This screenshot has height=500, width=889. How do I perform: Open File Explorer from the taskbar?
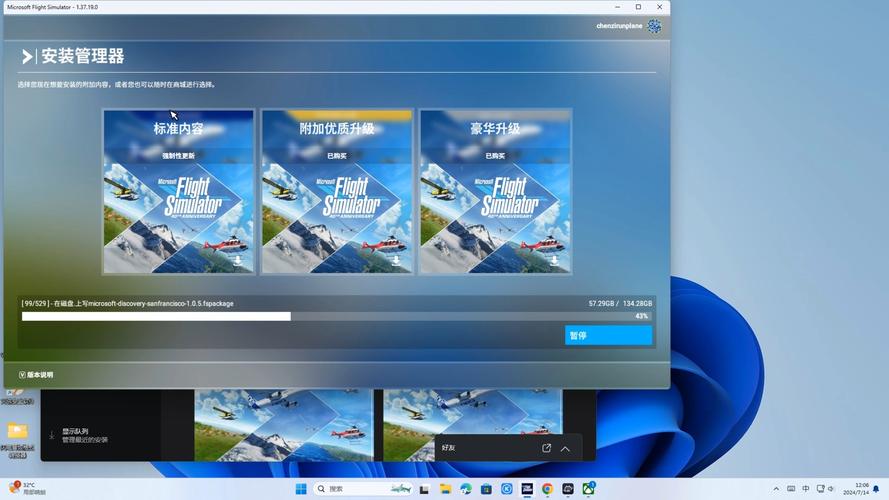pos(445,489)
